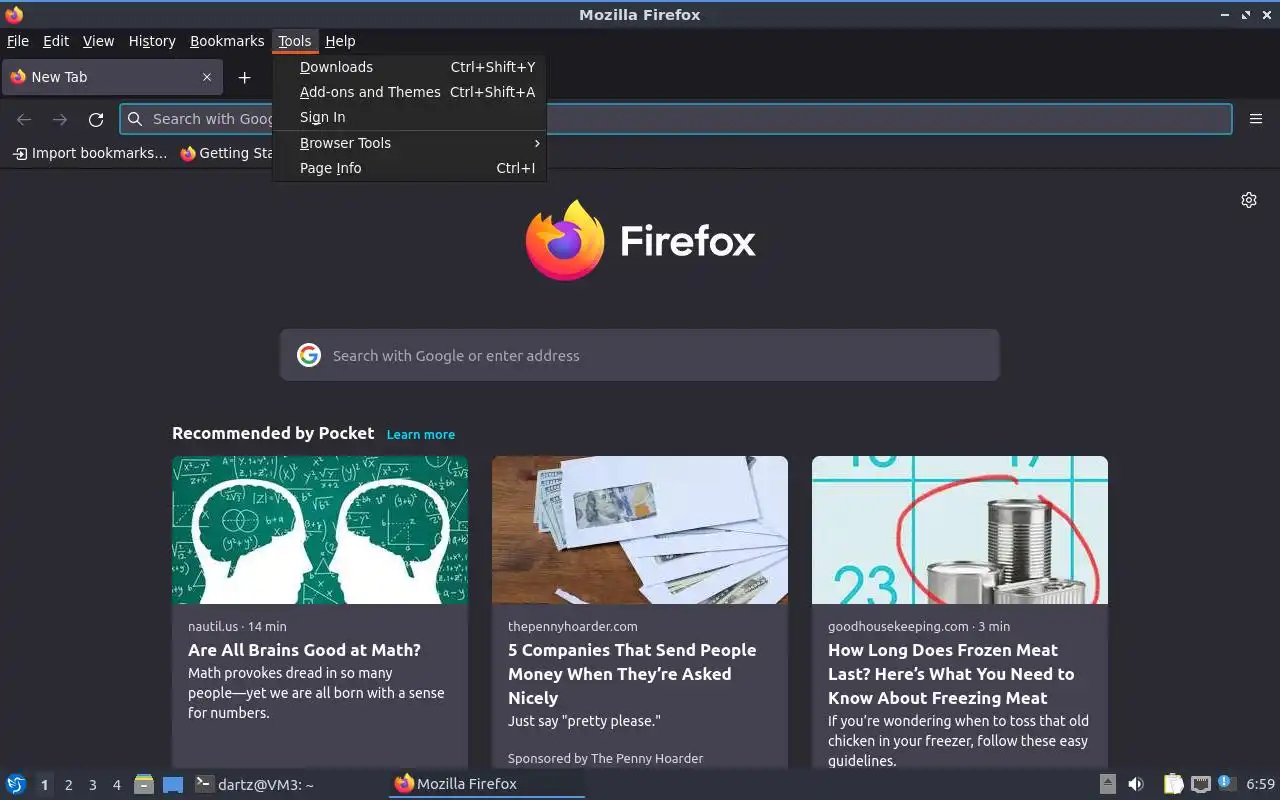Expand the Browser Tools submenu
Viewport: 1280px width, 800px height.
[x=410, y=143]
